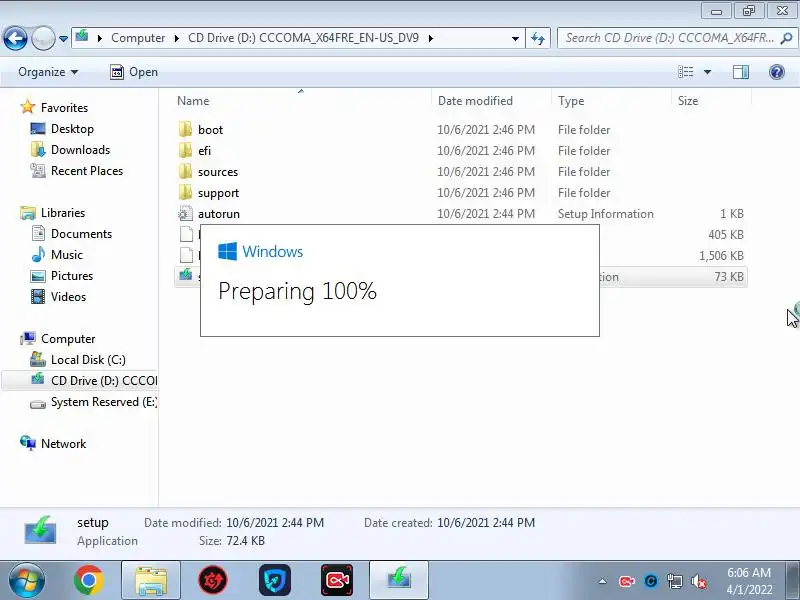The image size is (800, 600).
Task: Click the Forward navigation arrow
Action: (x=43, y=38)
